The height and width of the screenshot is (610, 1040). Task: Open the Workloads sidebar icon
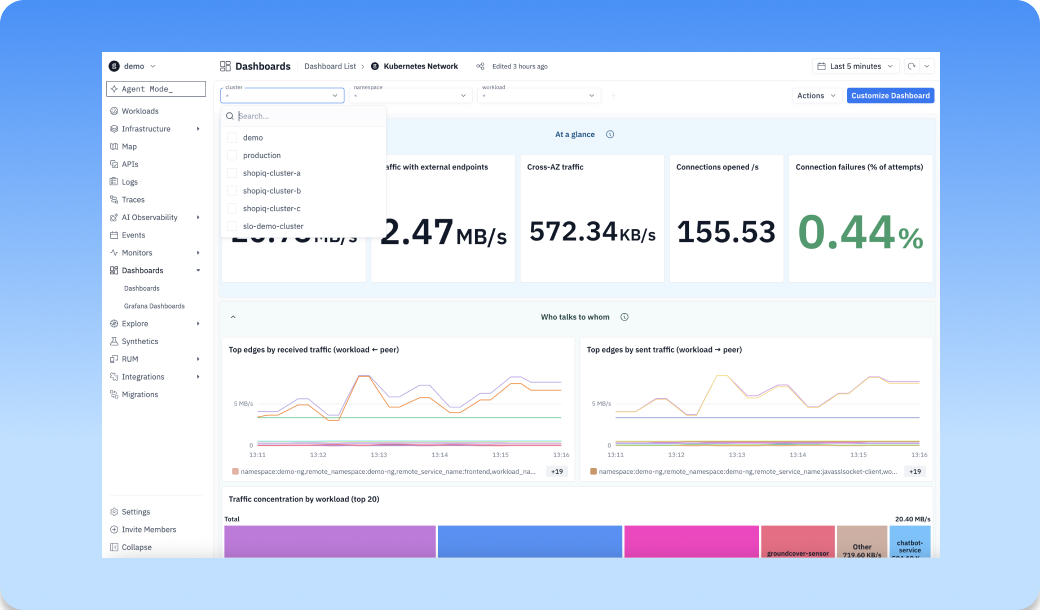pos(114,111)
